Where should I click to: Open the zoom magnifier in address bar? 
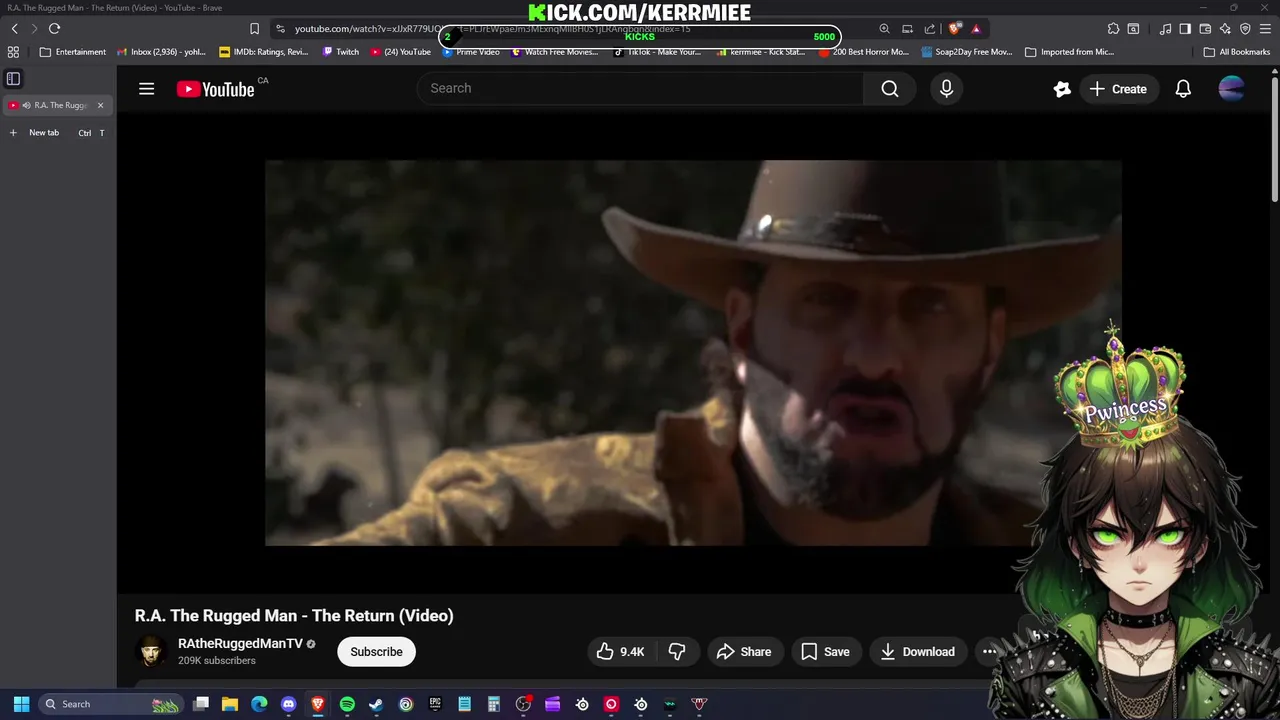[884, 29]
